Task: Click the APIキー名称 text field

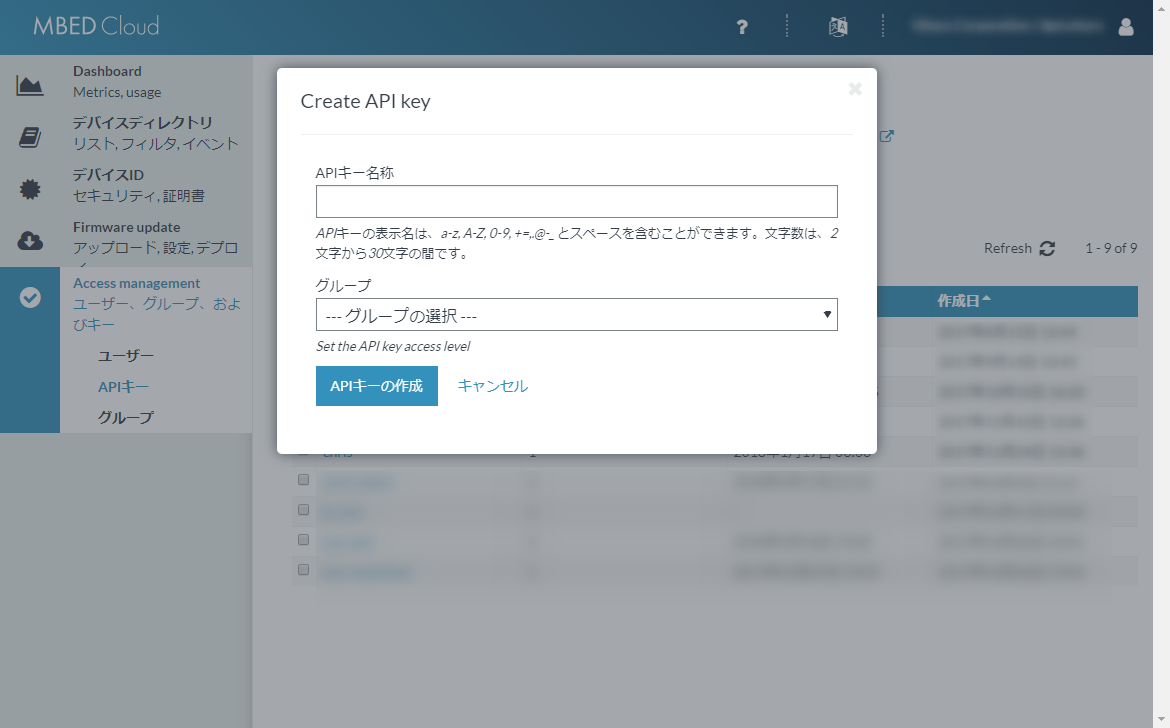Action: pos(576,201)
